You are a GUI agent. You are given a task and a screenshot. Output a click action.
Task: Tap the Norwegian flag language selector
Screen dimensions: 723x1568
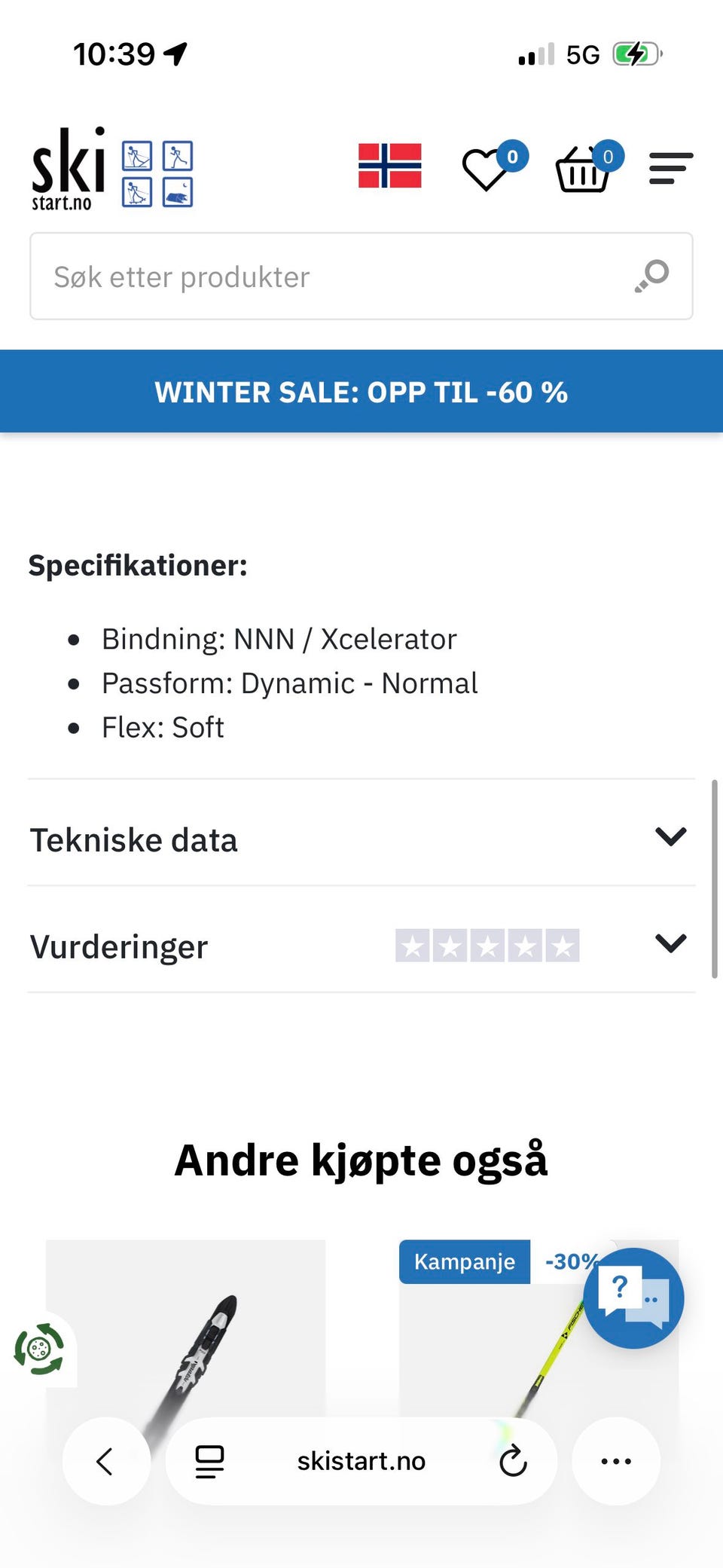[x=389, y=166]
